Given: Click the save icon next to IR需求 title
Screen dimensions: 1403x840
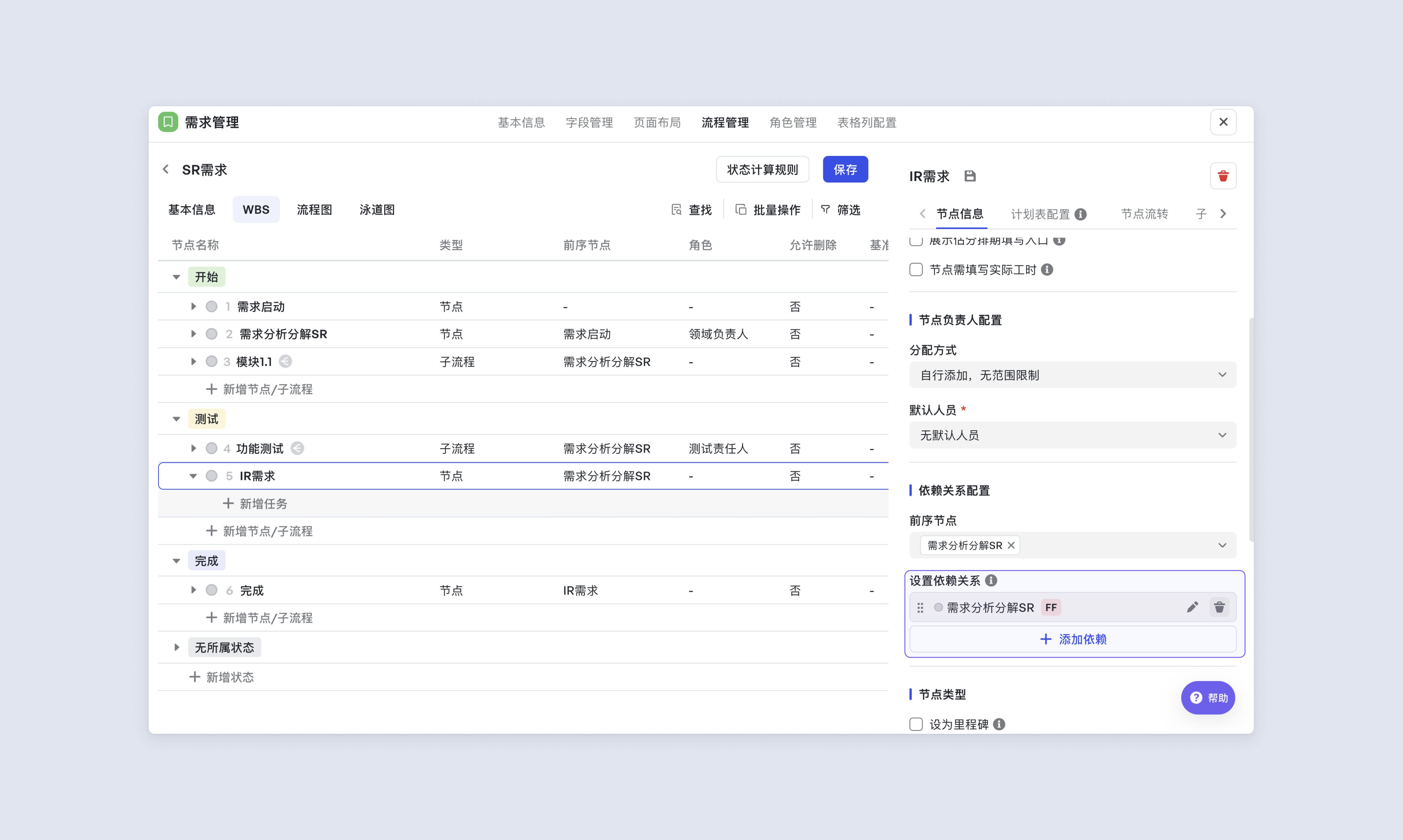Looking at the screenshot, I should 970,176.
